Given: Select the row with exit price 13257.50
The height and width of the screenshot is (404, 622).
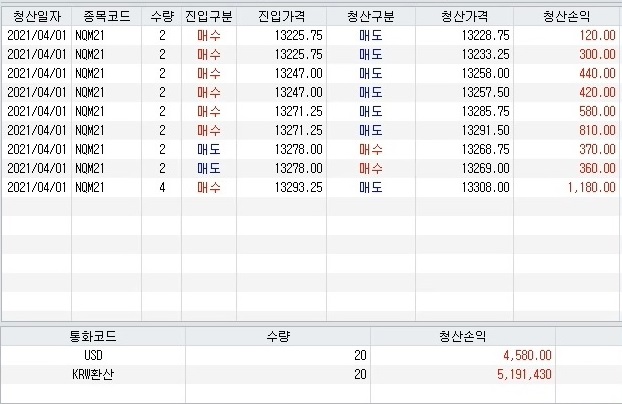Looking at the screenshot, I should [x=311, y=92].
